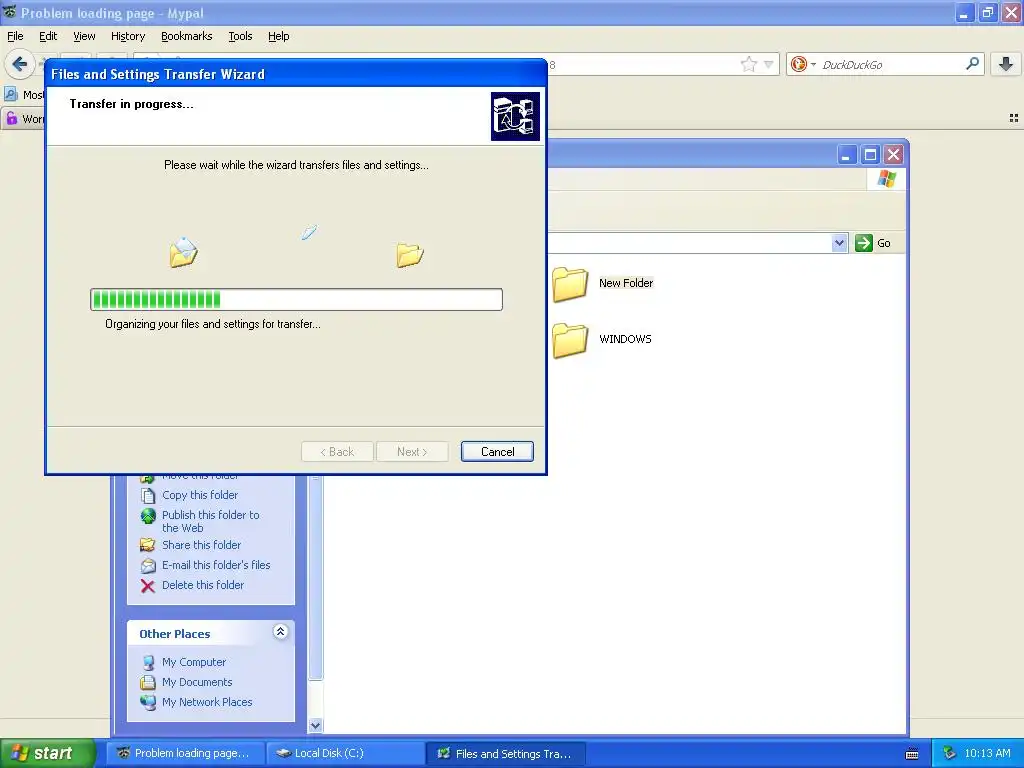1024x768 pixels.
Task: Click the red X Delete folder icon
Action: pyautogui.click(x=148, y=586)
